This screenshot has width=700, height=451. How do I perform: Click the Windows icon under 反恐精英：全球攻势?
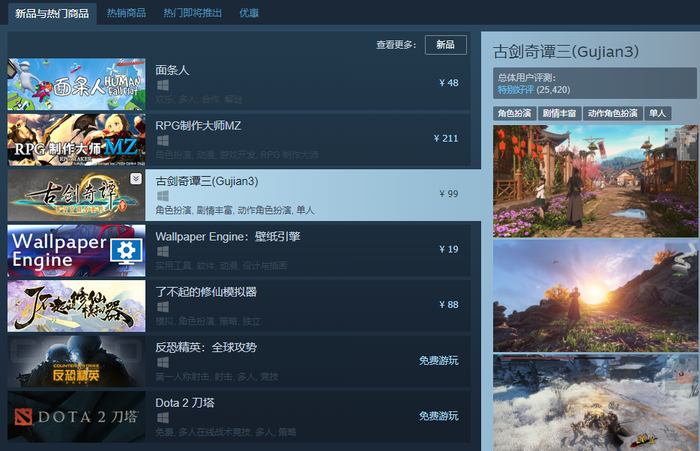tap(163, 362)
